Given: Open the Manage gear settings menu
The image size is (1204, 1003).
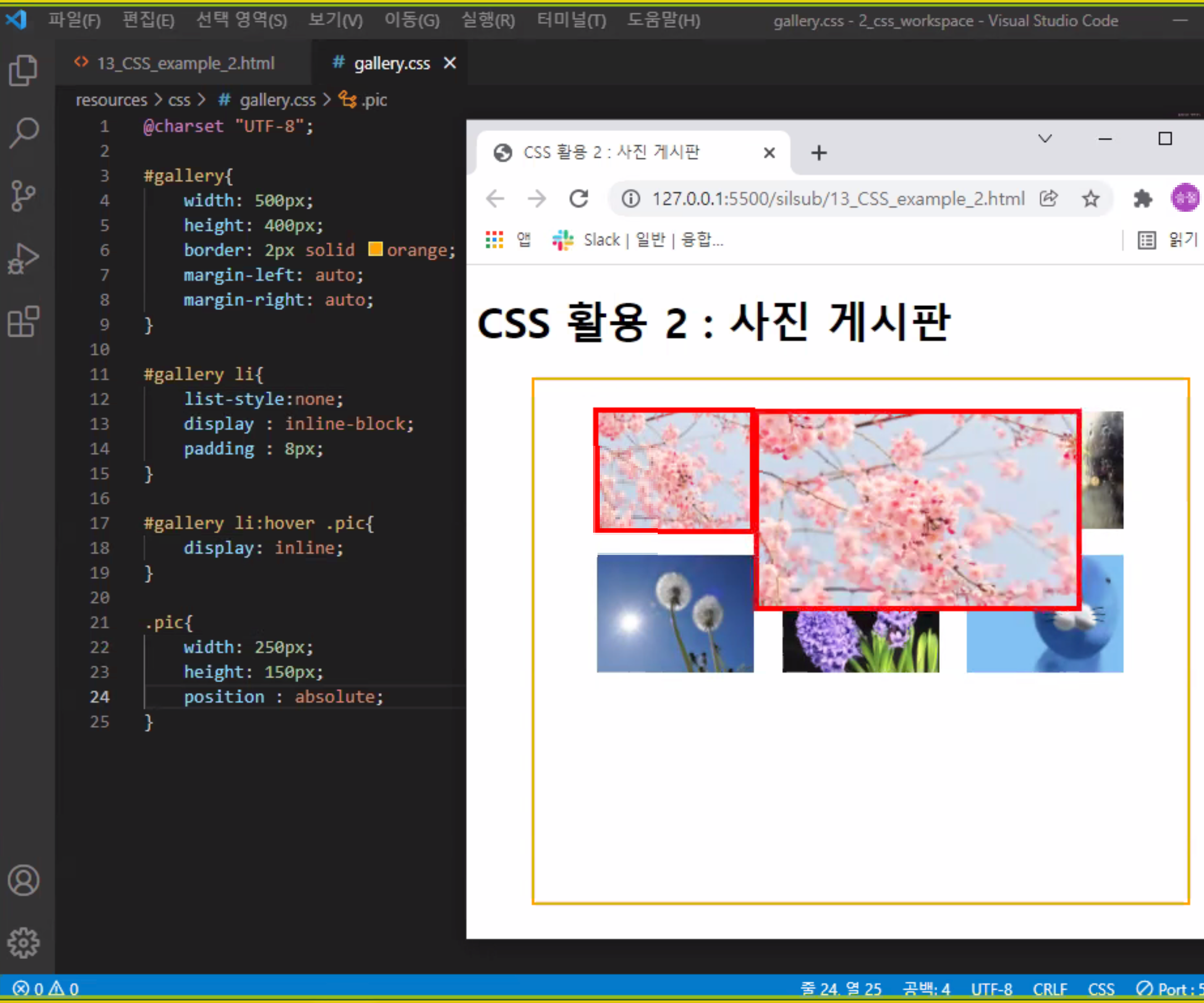Looking at the screenshot, I should [23, 943].
